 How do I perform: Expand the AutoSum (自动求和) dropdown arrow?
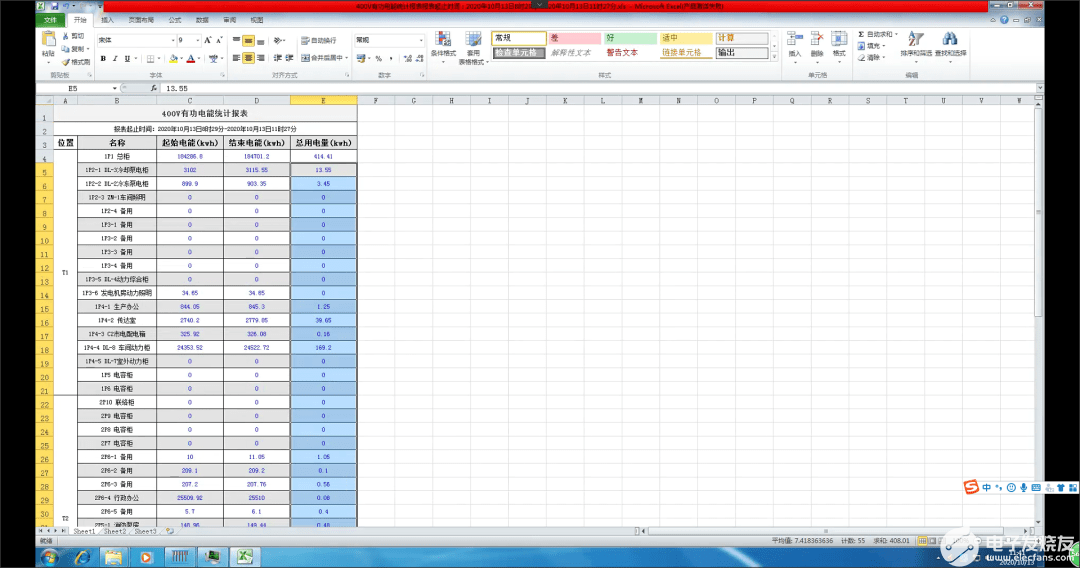click(x=896, y=34)
